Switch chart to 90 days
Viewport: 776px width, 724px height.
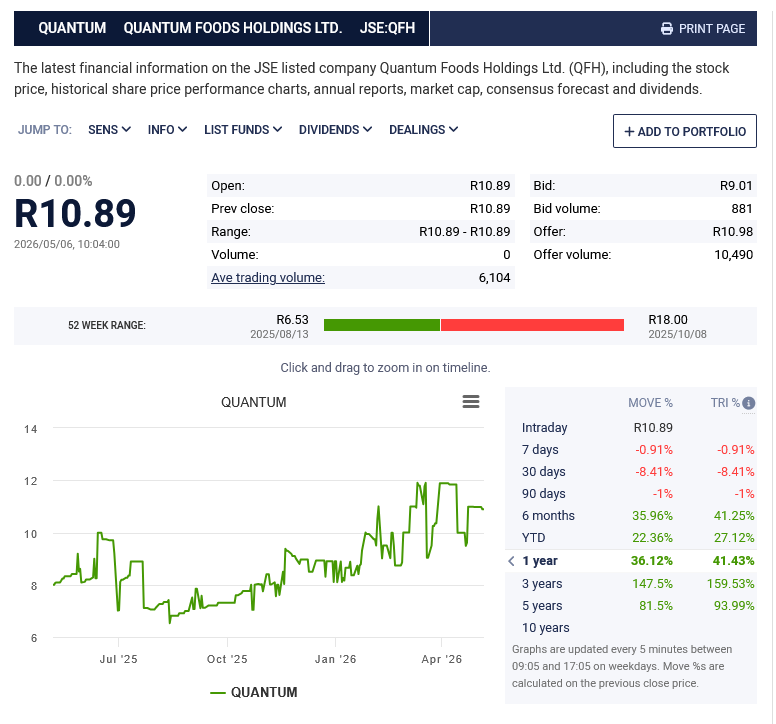pos(630,494)
